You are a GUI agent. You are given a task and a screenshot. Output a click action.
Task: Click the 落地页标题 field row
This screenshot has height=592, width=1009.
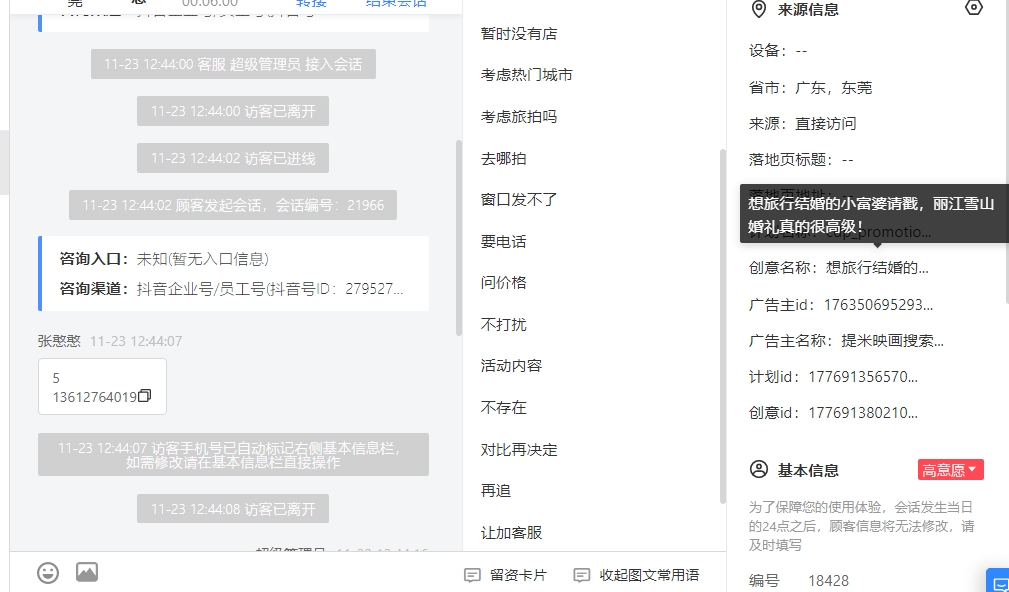801,160
